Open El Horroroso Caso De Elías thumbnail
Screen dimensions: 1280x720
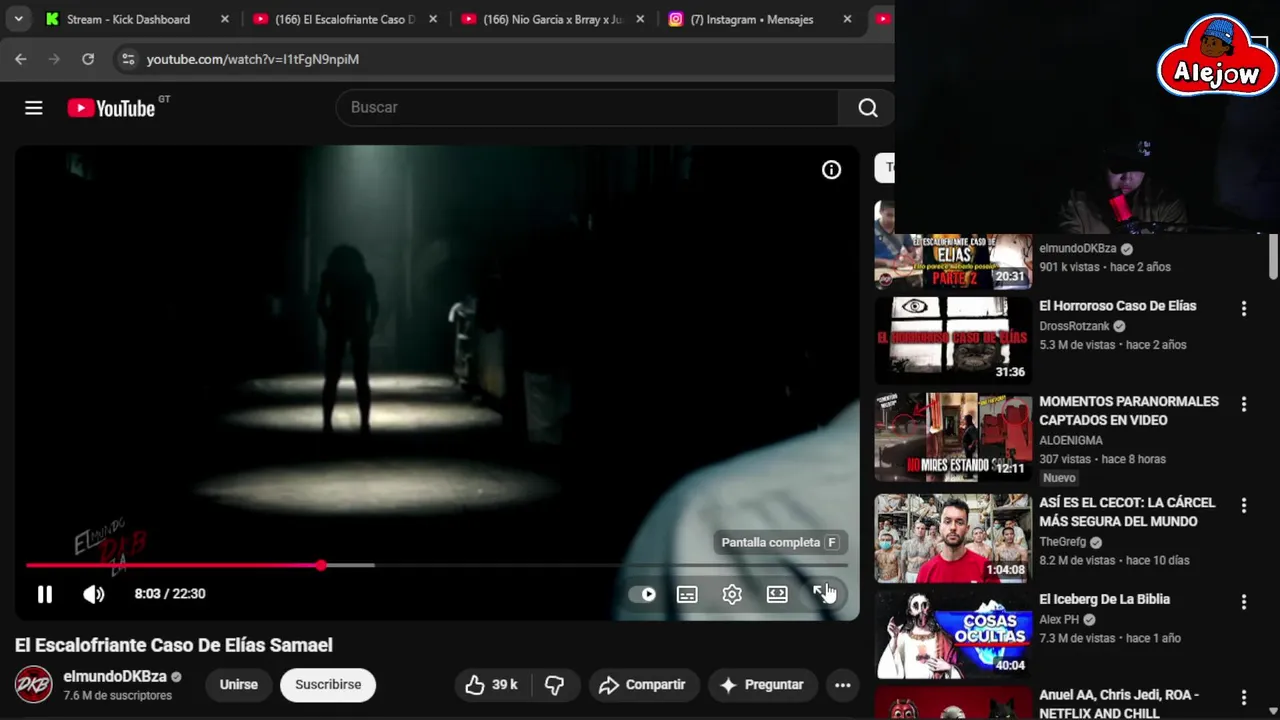953,340
